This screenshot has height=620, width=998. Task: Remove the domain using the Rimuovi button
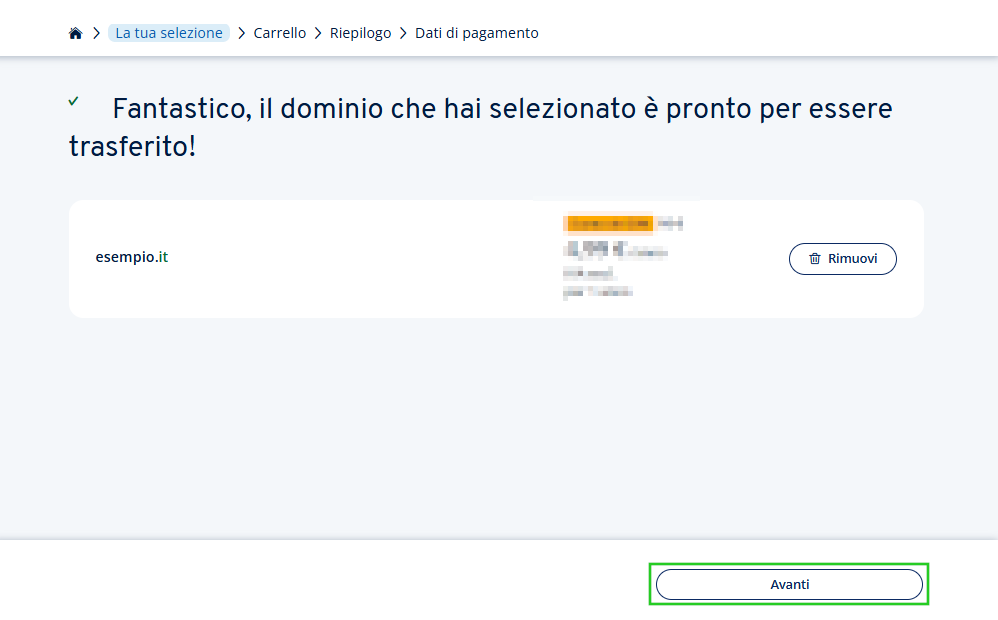[843, 258]
